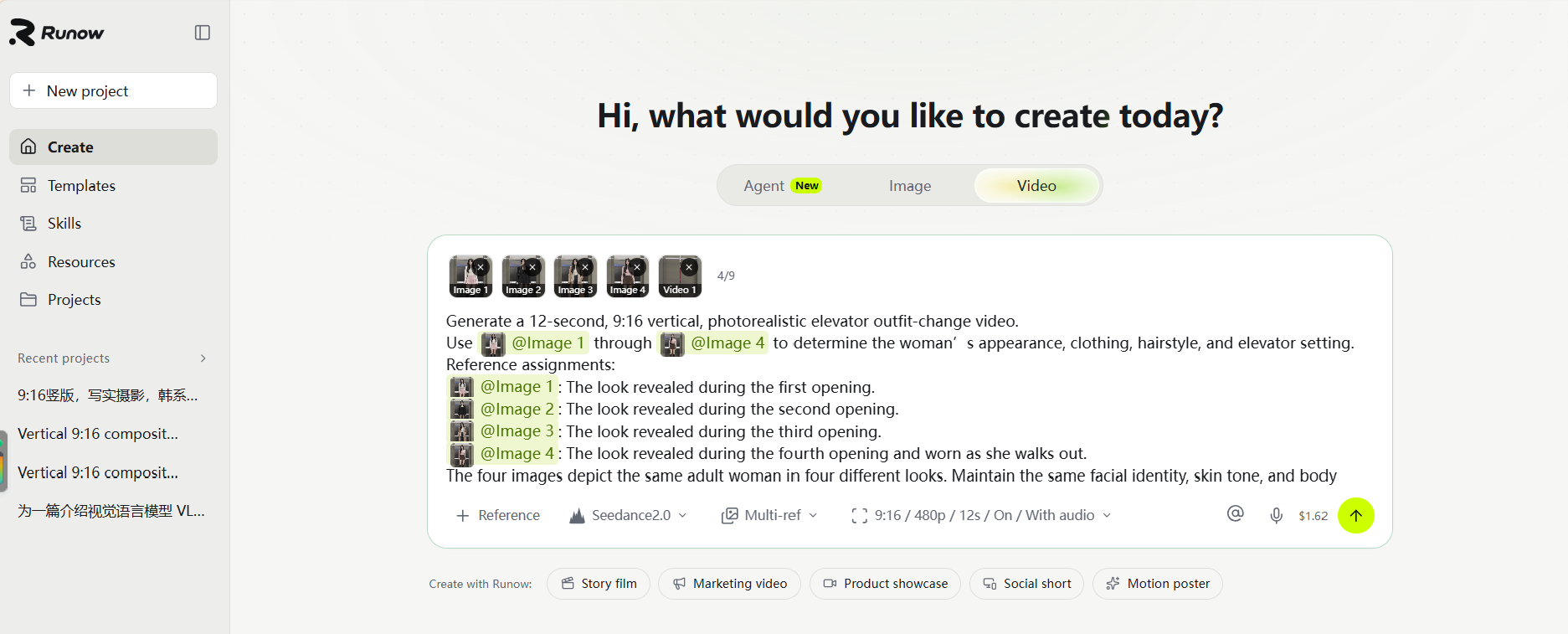This screenshot has height=634, width=1568.
Task: Expand the Recent projects chevron
Action: (x=203, y=358)
